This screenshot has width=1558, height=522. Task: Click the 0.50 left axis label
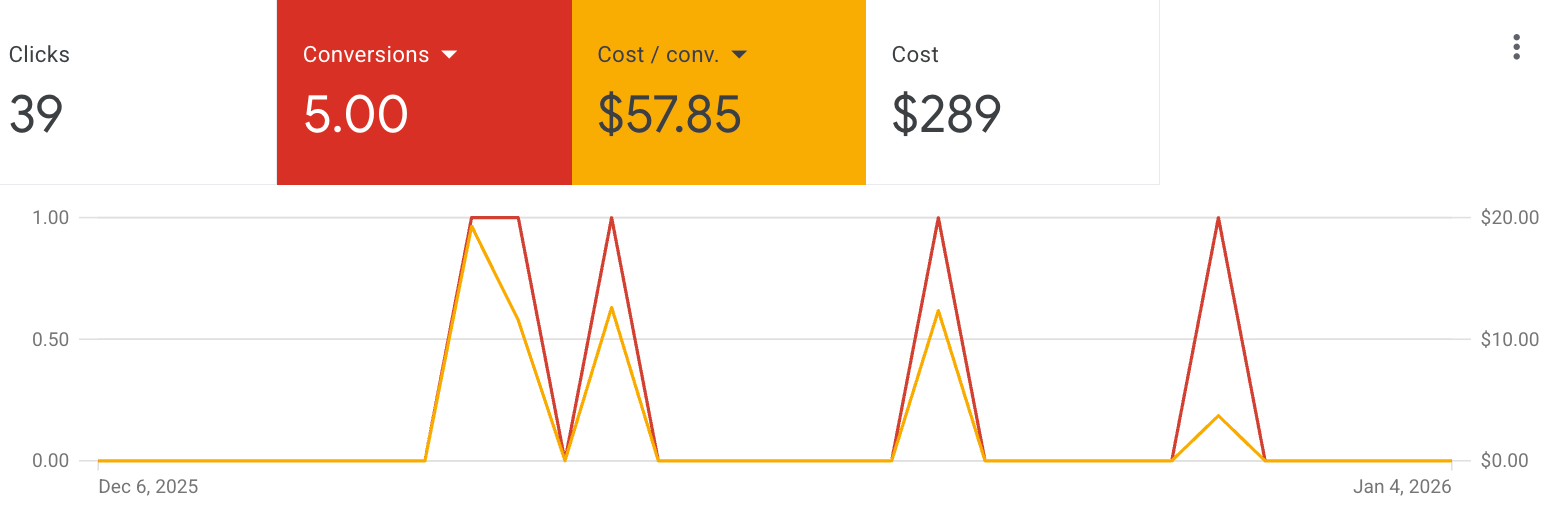click(x=51, y=339)
